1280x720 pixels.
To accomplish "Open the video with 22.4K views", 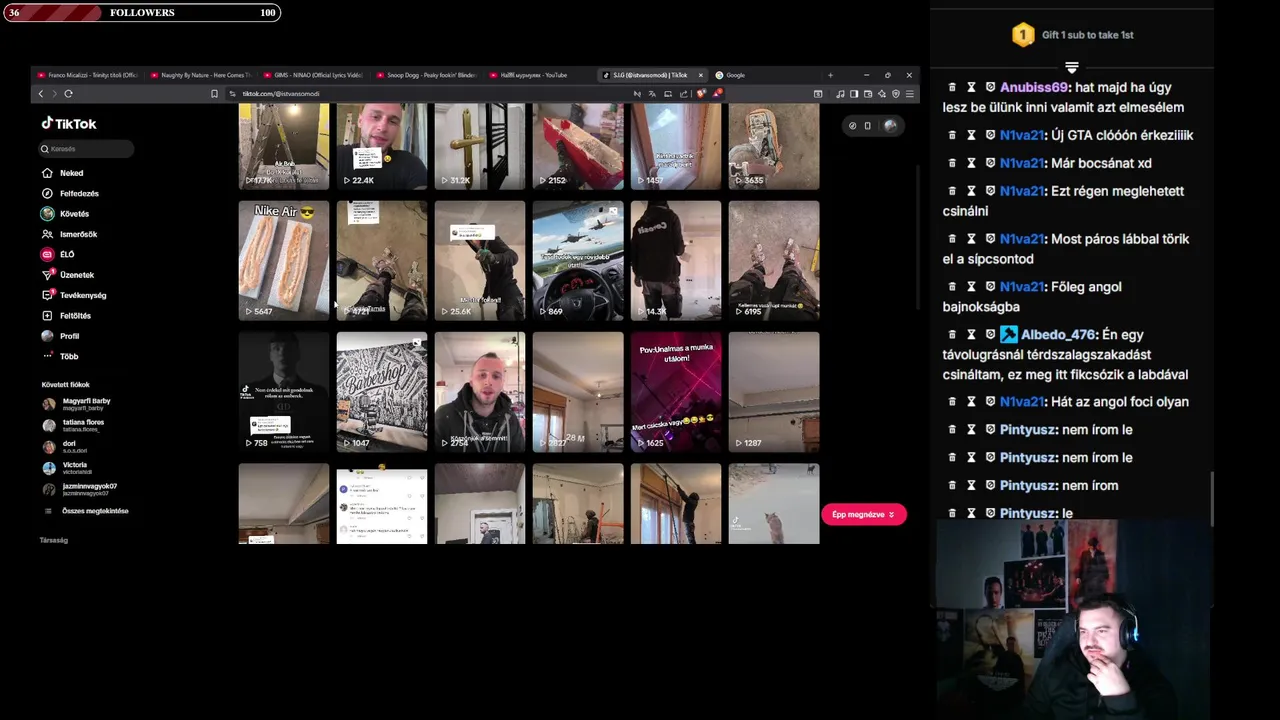I will click(x=382, y=147).
